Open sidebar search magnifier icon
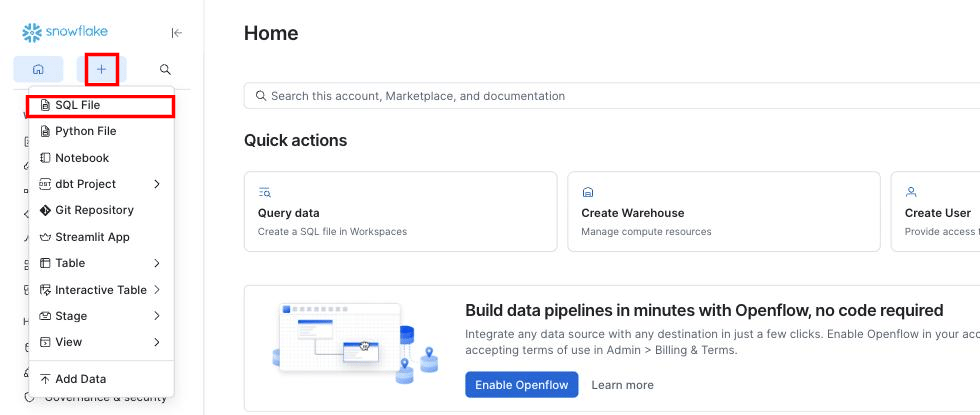Image resolution: width=980 pixels, height=415 pixels. 165,69
